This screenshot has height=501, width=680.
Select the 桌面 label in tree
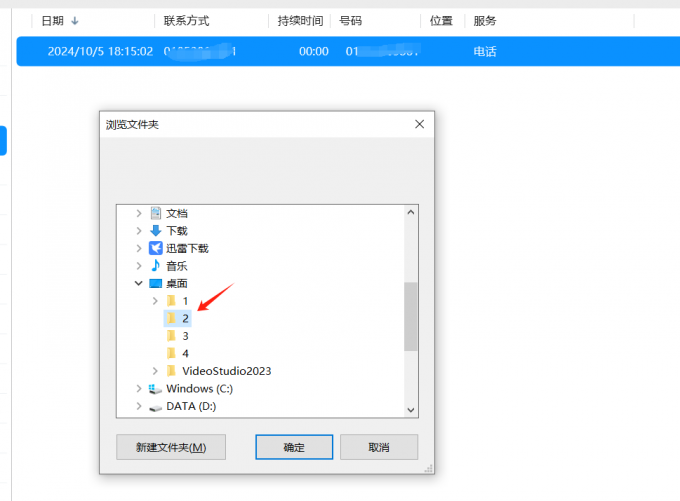click(x=177, y=283)
